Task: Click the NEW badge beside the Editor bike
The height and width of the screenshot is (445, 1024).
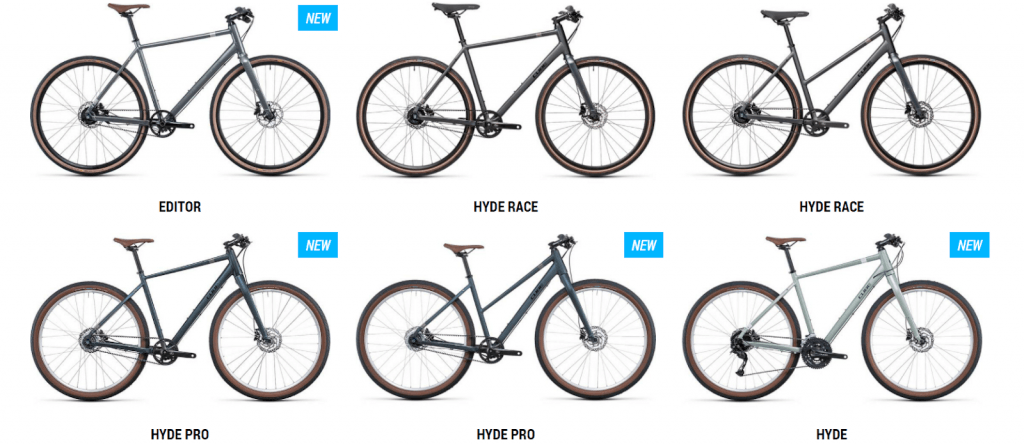Action: click(x=317, y=18)
